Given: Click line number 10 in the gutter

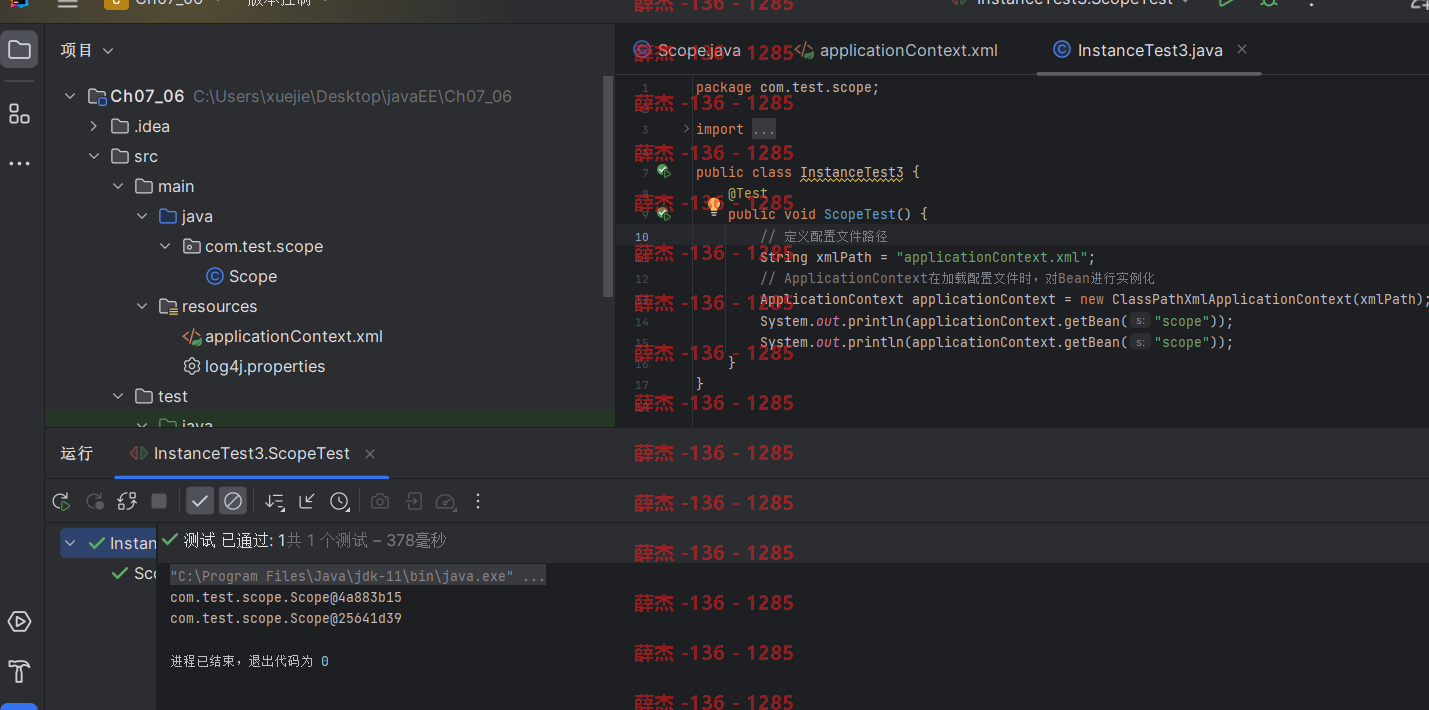Looking at the screenshot, I should (641, 237).
